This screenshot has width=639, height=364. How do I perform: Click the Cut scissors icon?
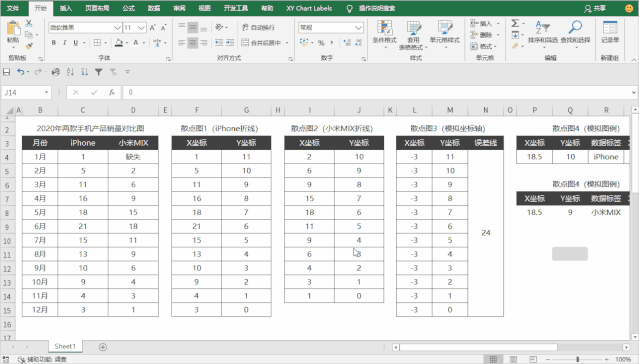point(29,23)
